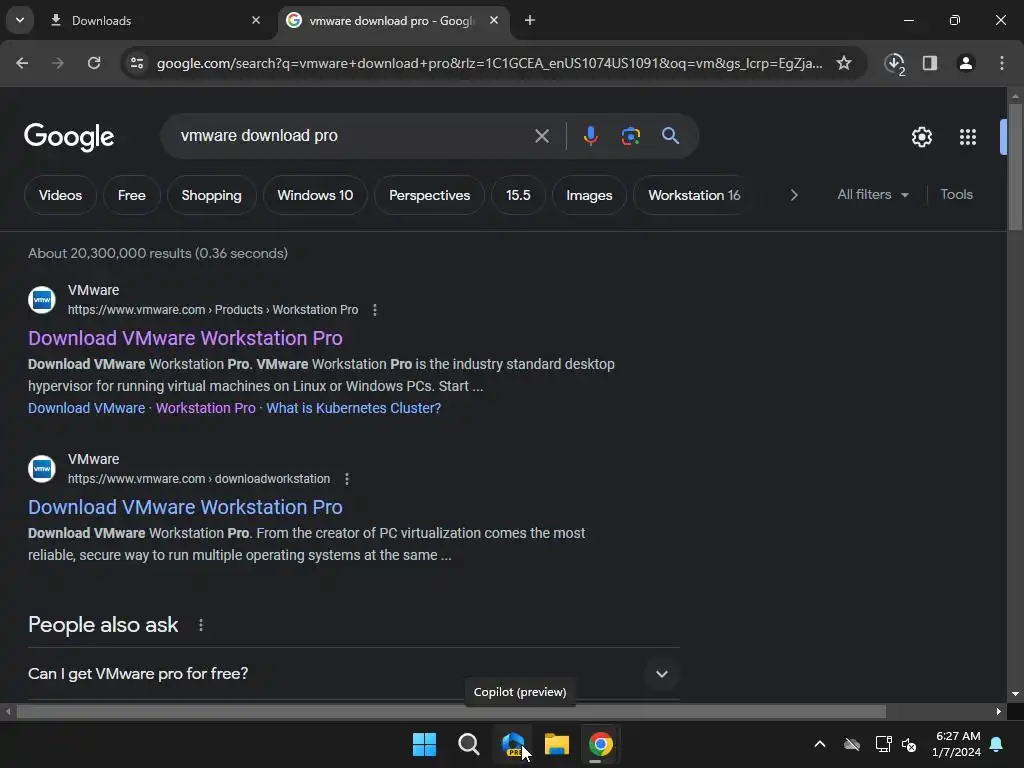Click the first result's VMware favicon
The width and height of the screenshot is (1024, 768).
coord(42,300)
